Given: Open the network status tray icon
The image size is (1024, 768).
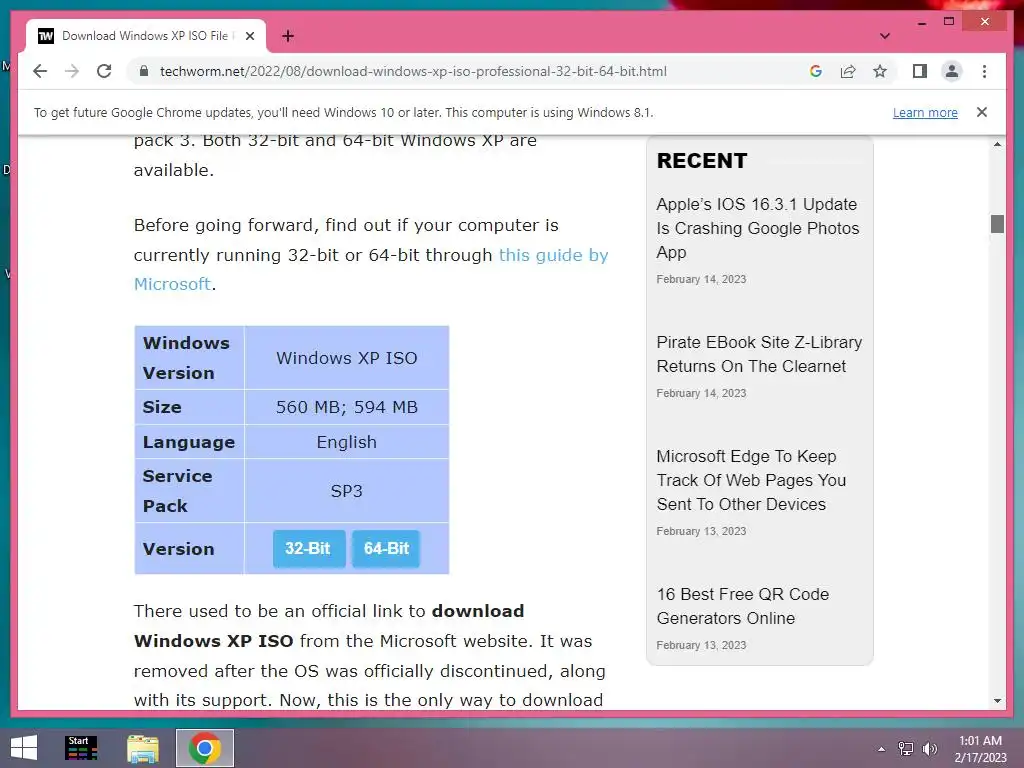Looking at the screenshot, I should pyautogui.click(x=906, y=749).
